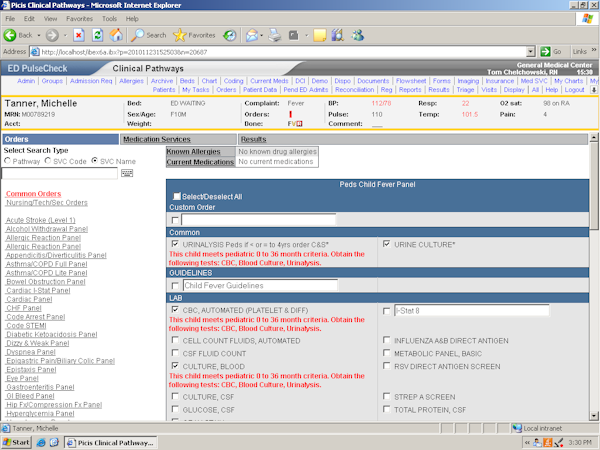Screen dimensions: 600x450
Task: Check INFLUENZA A&B DIRECT ANTIGEN checkbox
Action: 386,340
